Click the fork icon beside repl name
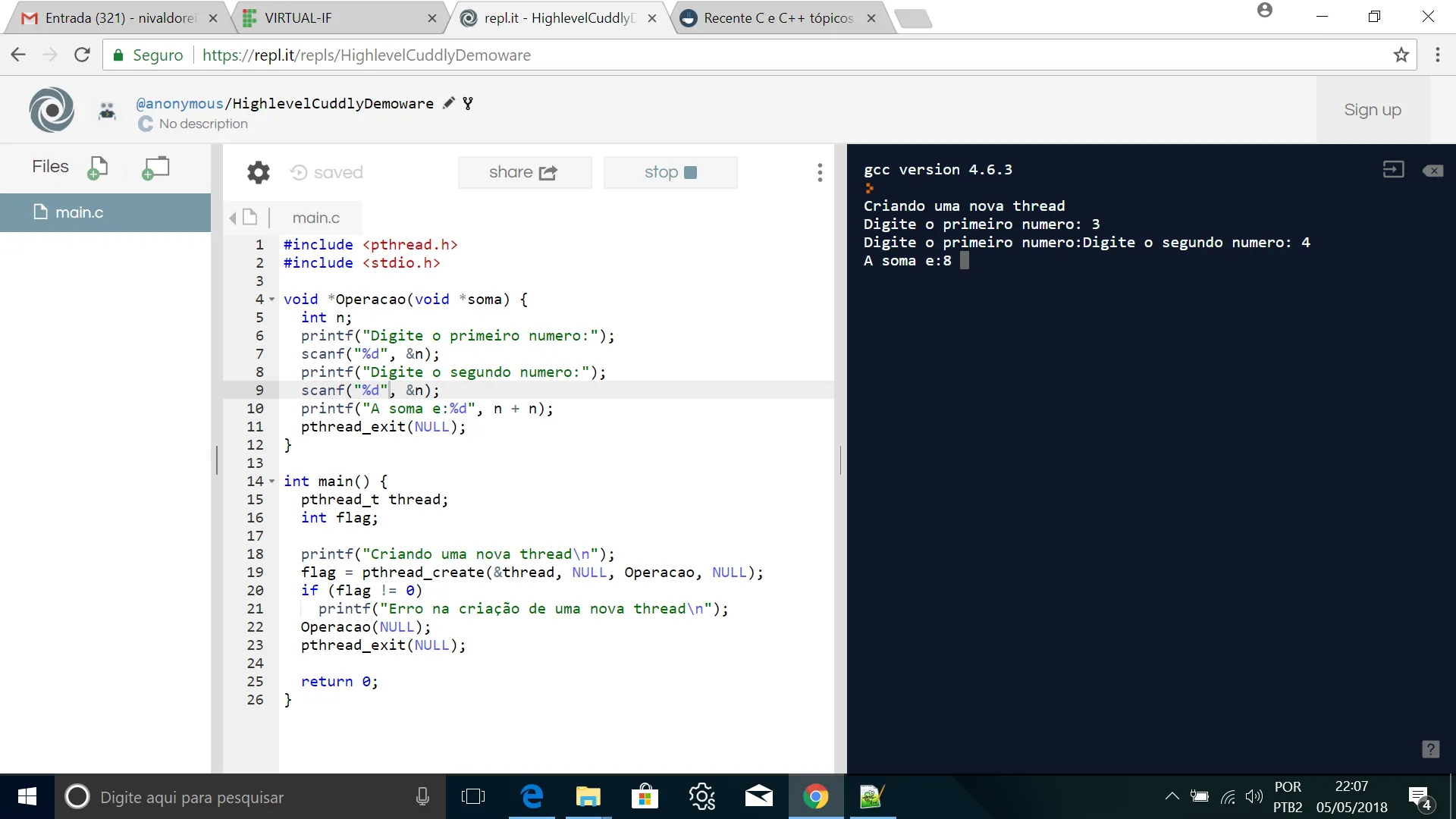The width and height of the screenshot is (1456, 819). tap(468, 103)
